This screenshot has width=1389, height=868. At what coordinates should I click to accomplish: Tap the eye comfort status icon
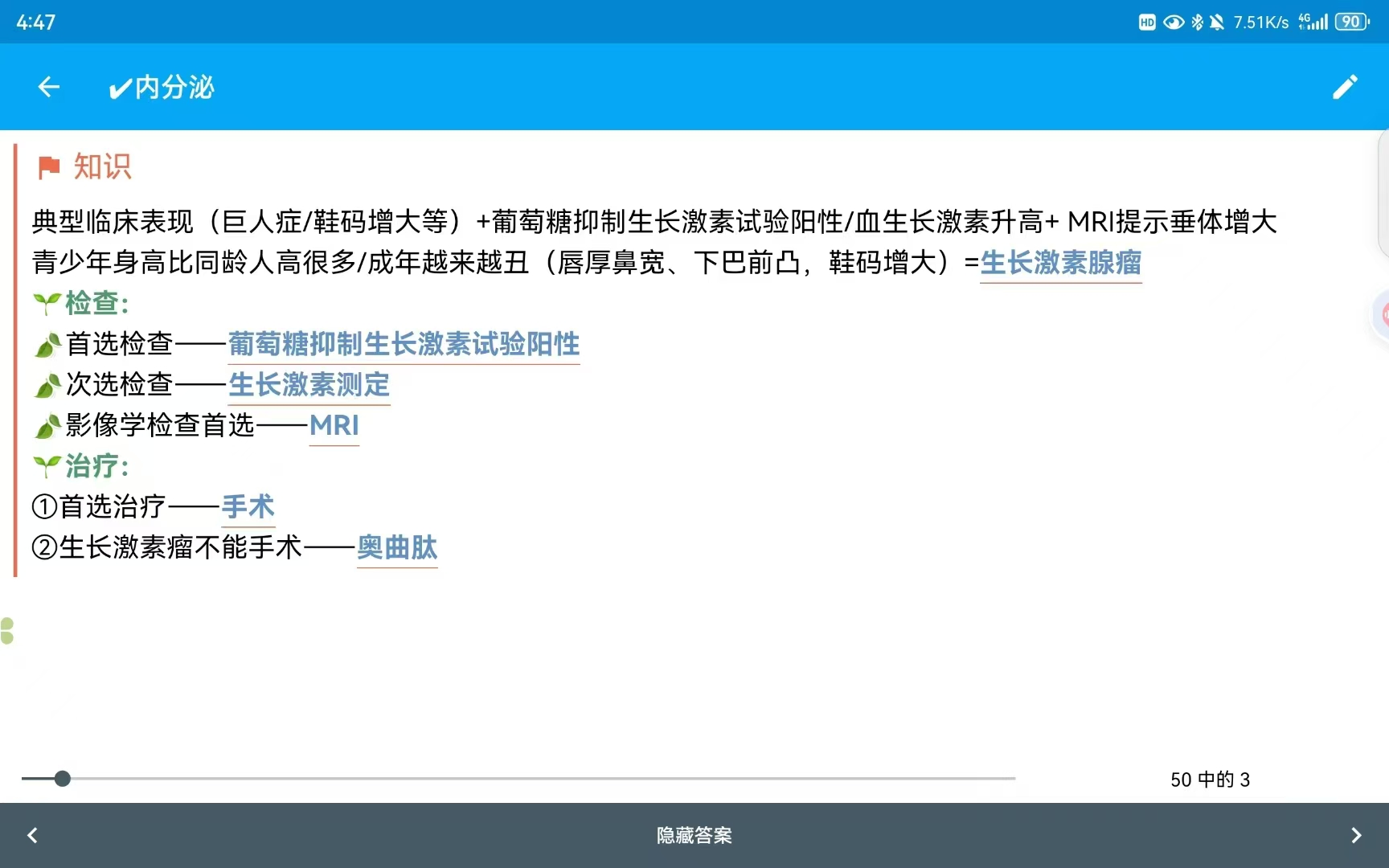(x=1174, y=22)
